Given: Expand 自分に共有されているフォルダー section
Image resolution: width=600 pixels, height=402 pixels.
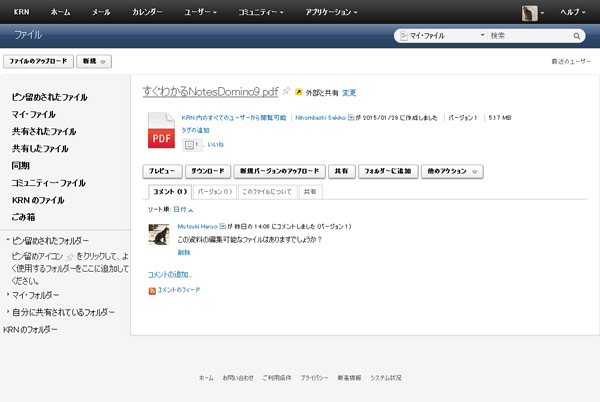Looking at the screenshot, I should [x=7, y=312].
